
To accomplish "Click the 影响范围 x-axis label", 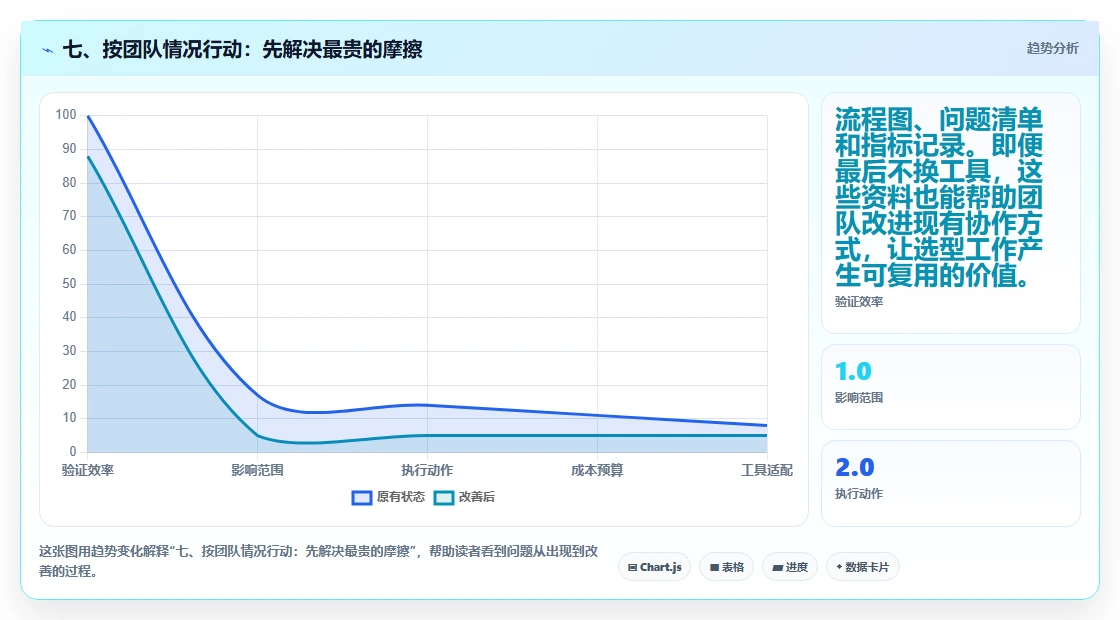I will 257,470.
